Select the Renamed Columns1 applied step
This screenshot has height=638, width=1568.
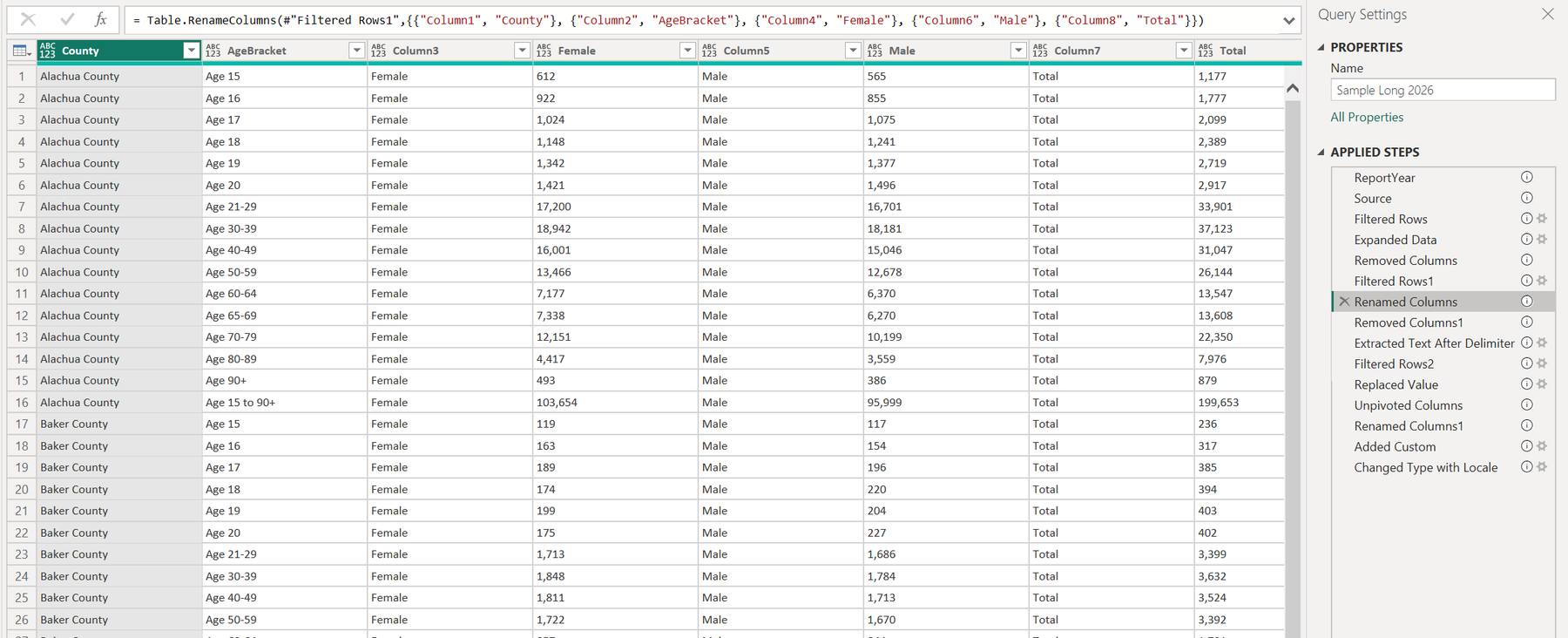(x=1409, y=426)
